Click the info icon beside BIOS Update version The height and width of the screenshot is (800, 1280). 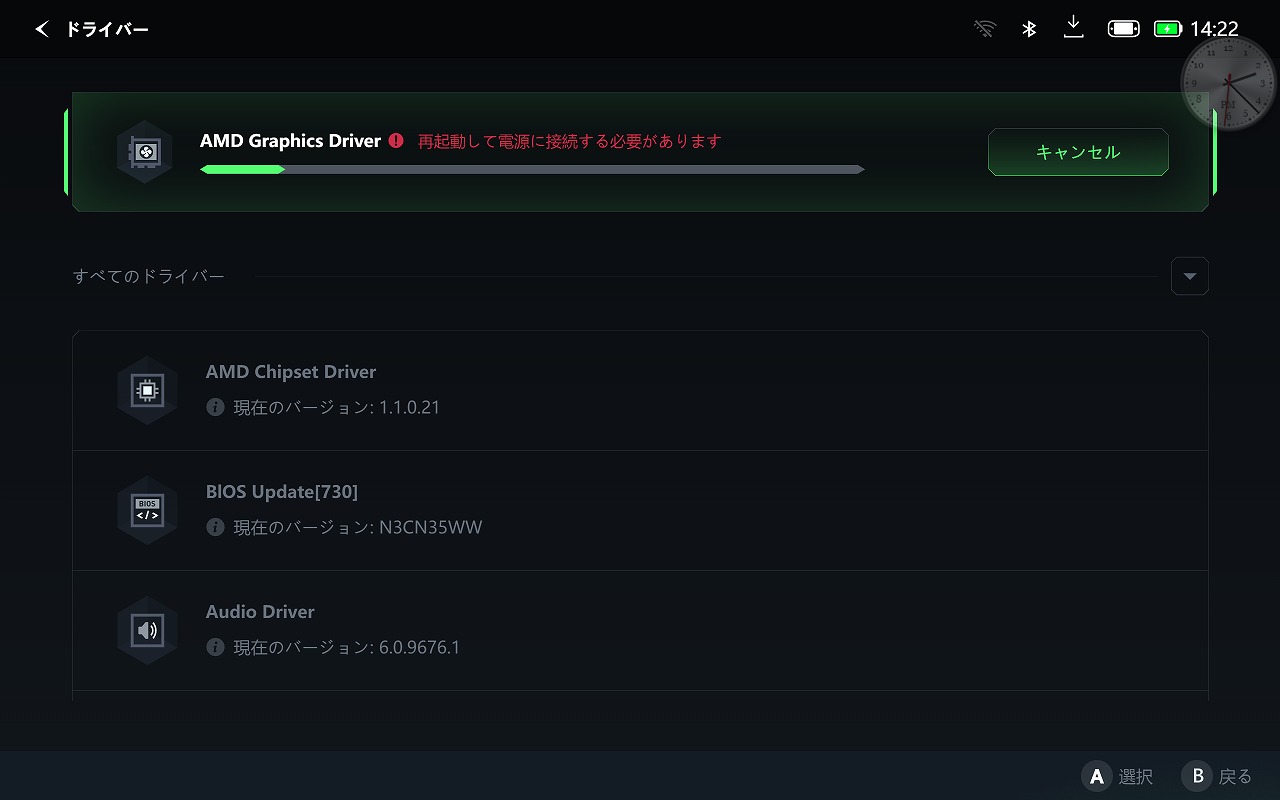click(215, 527)
